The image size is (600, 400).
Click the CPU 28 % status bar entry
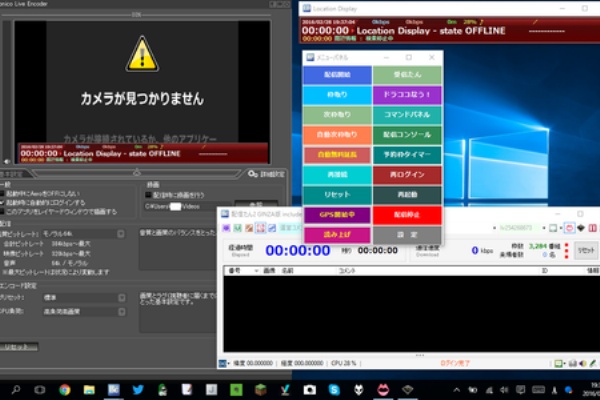tap(344, 363)
